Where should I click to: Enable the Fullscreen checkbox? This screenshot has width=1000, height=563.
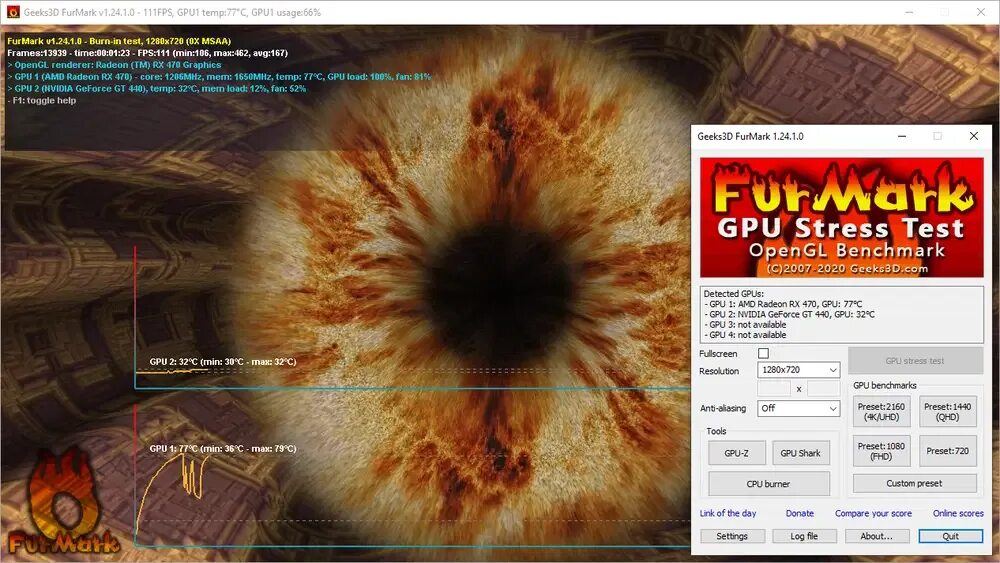point(763,353)
